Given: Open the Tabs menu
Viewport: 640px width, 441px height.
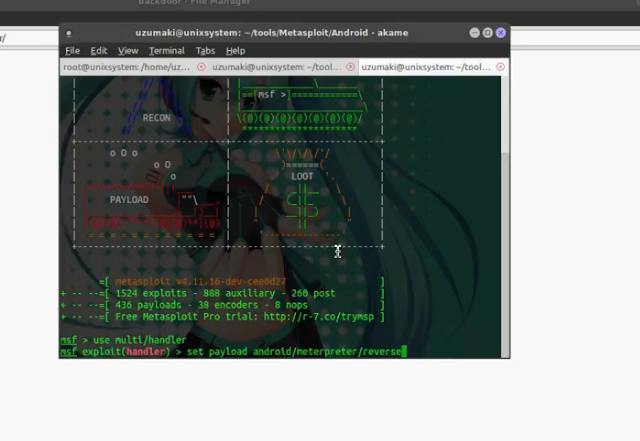Looking at the screenshot, I should 205,51.
